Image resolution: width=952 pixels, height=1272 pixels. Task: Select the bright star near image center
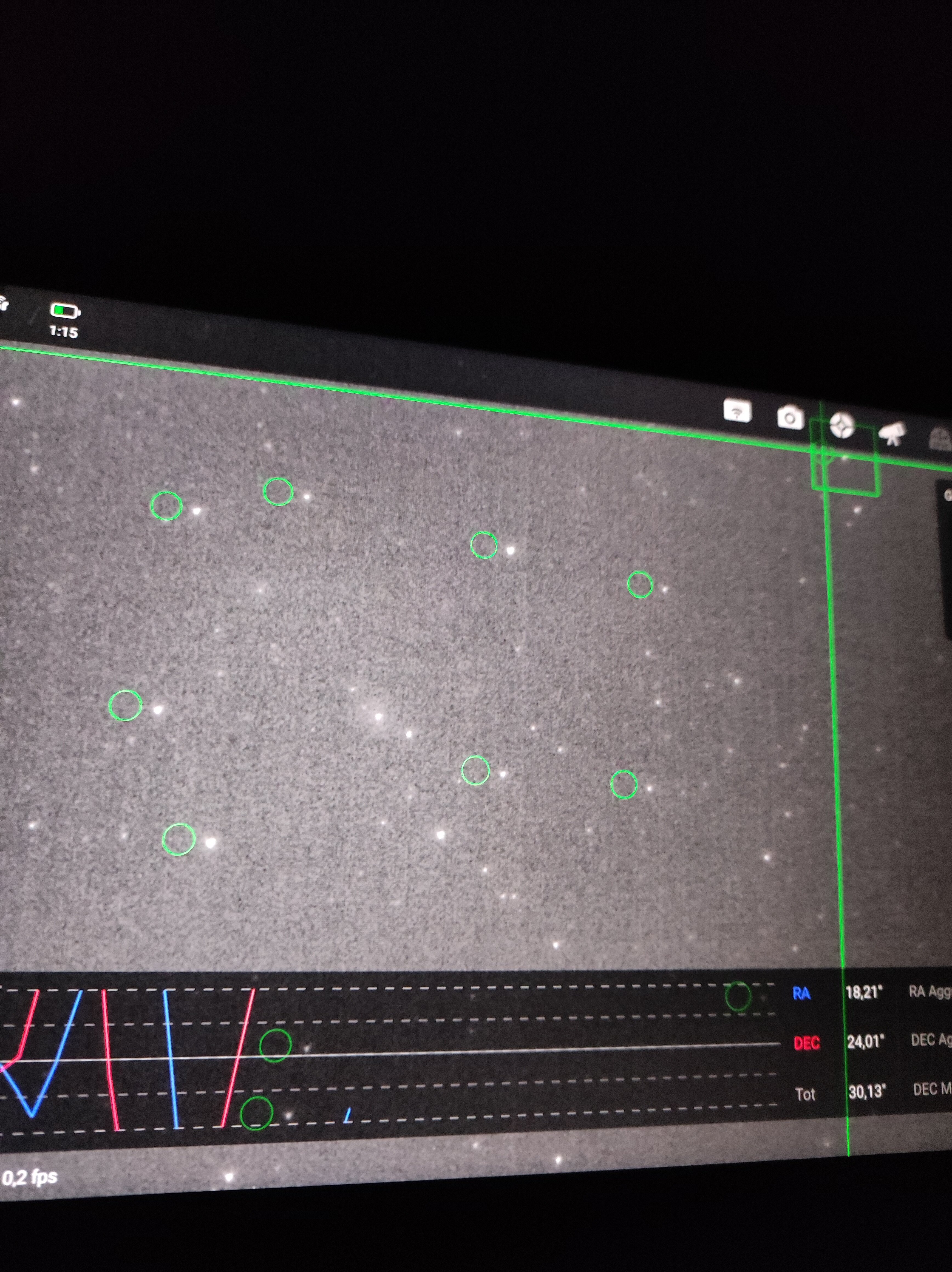coord(378,717)
